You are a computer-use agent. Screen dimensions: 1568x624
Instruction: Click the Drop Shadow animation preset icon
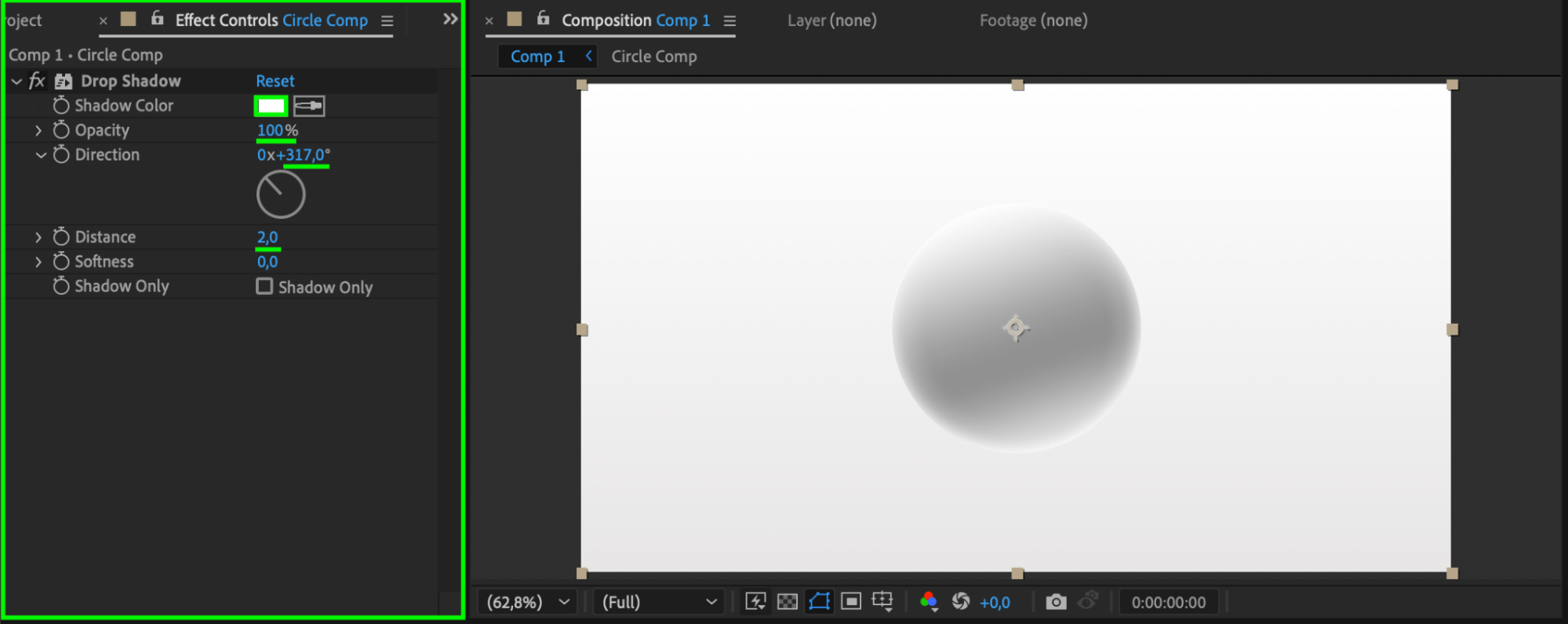tap(64, 81)
